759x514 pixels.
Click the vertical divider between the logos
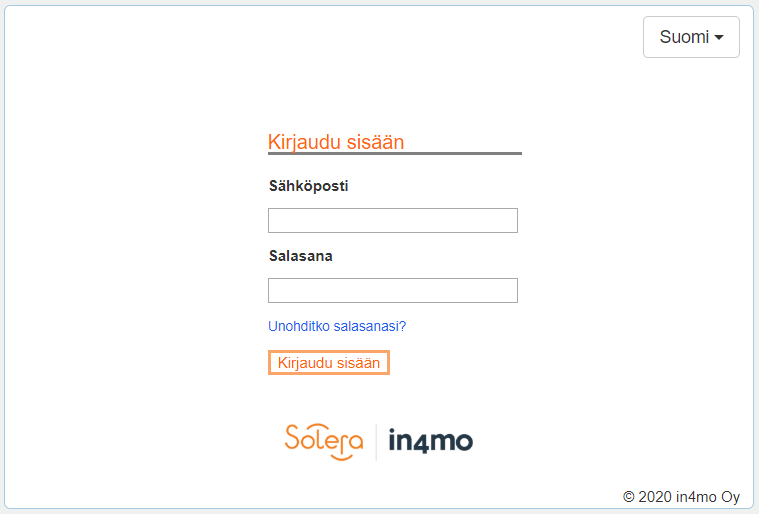[x=375, y=441]
